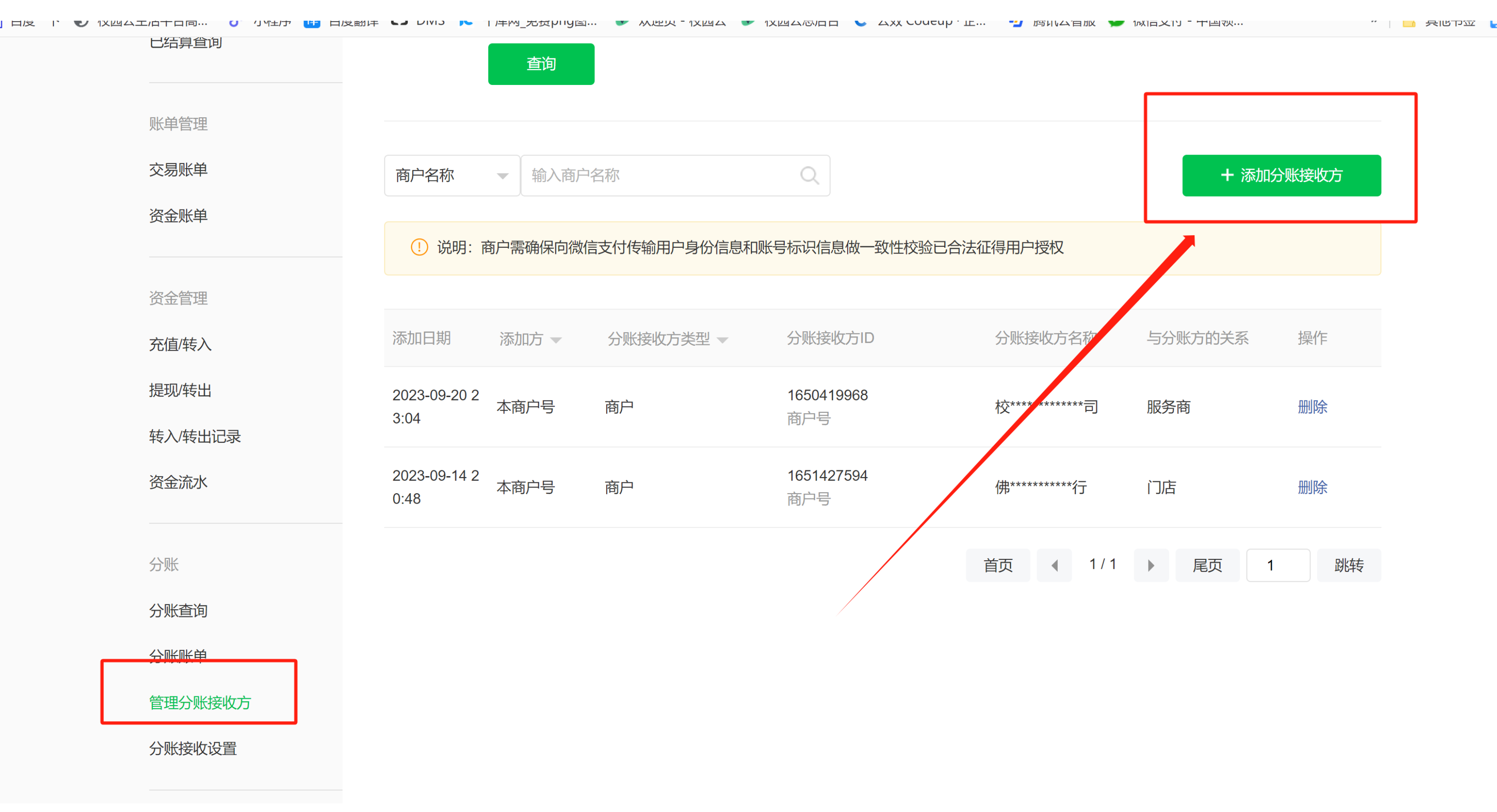Open 资金账单 in the sidebar

pyautogui.click(x=178, y=216)
